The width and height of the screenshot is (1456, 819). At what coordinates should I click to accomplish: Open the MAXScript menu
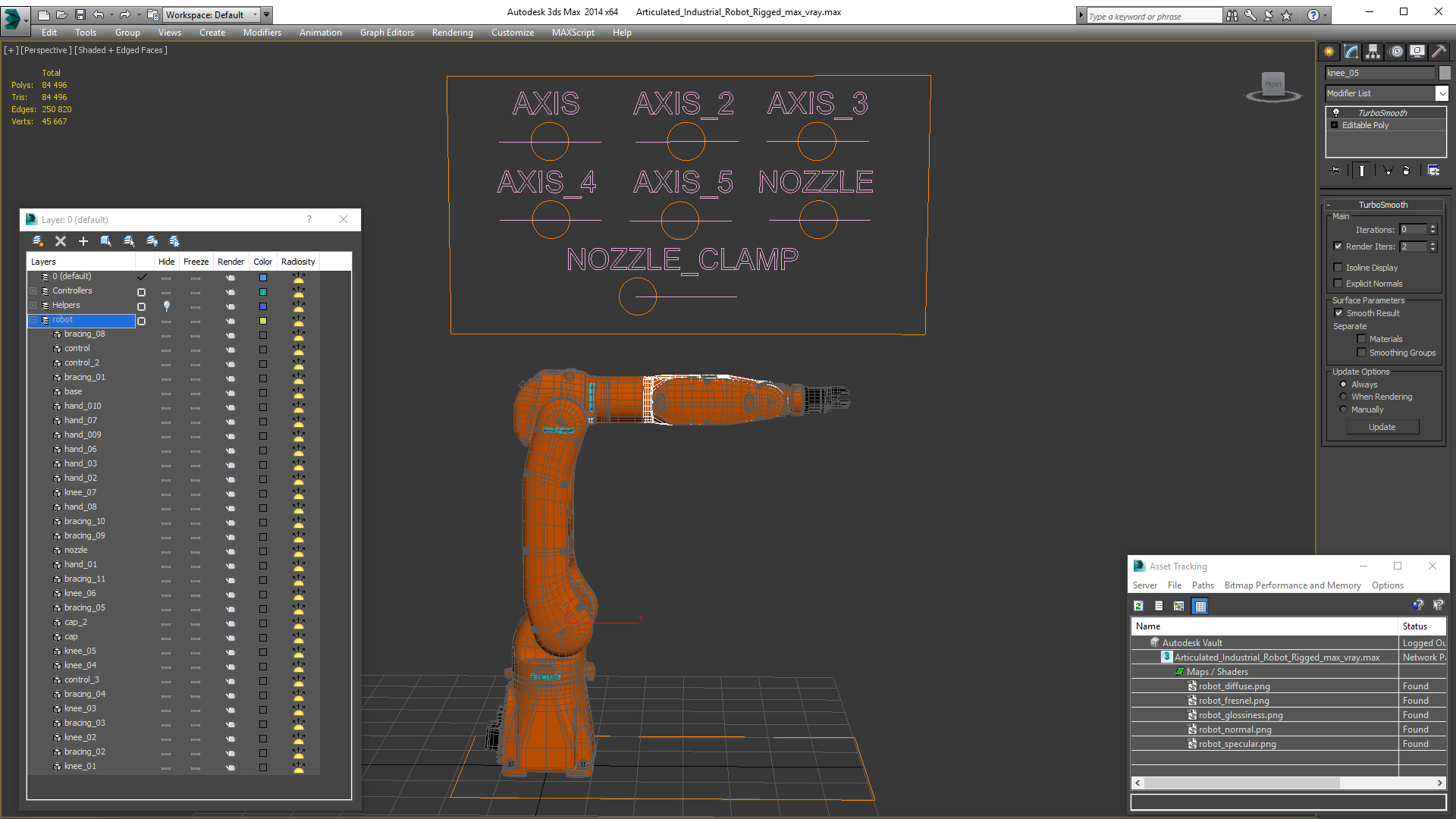point(573,33)
